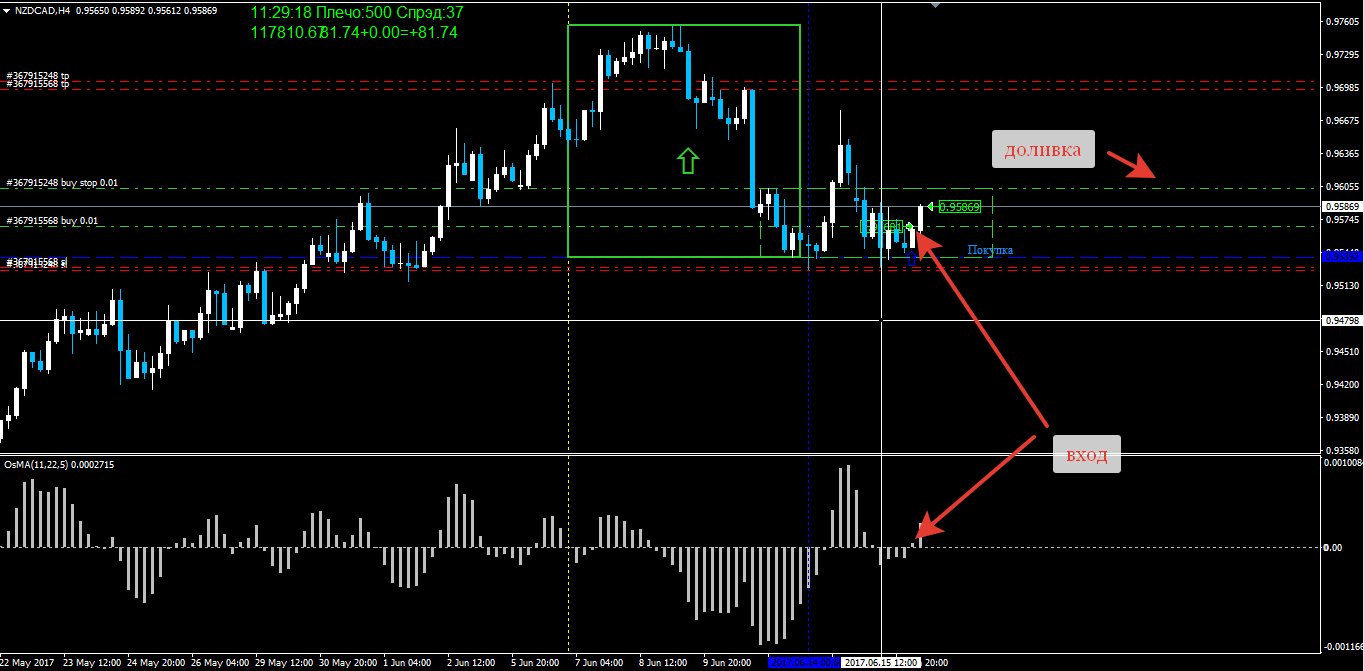The height and width of the screenshot is (671, 1364).
Task: Click the blue highlighted price tag on scale
Action: pos(1341,257)
